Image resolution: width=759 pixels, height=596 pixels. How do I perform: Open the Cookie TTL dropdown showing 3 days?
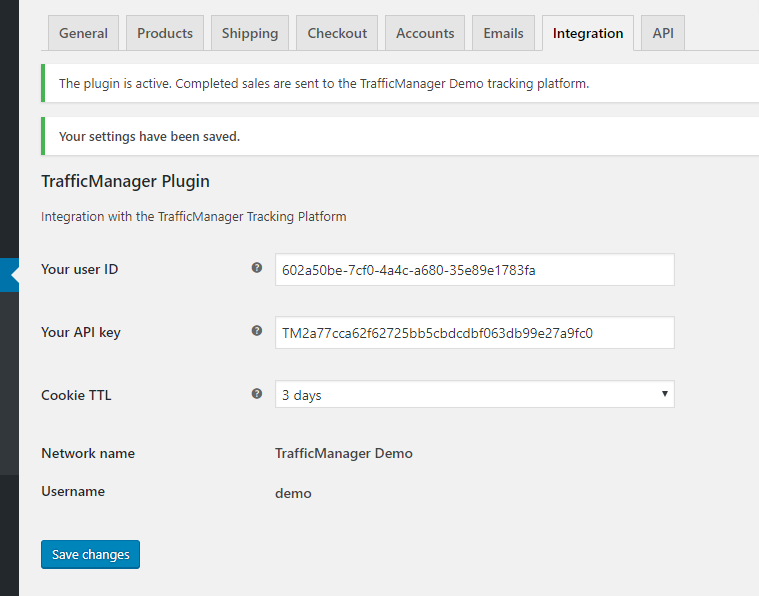pyautogui.click(x=474, y=394)
